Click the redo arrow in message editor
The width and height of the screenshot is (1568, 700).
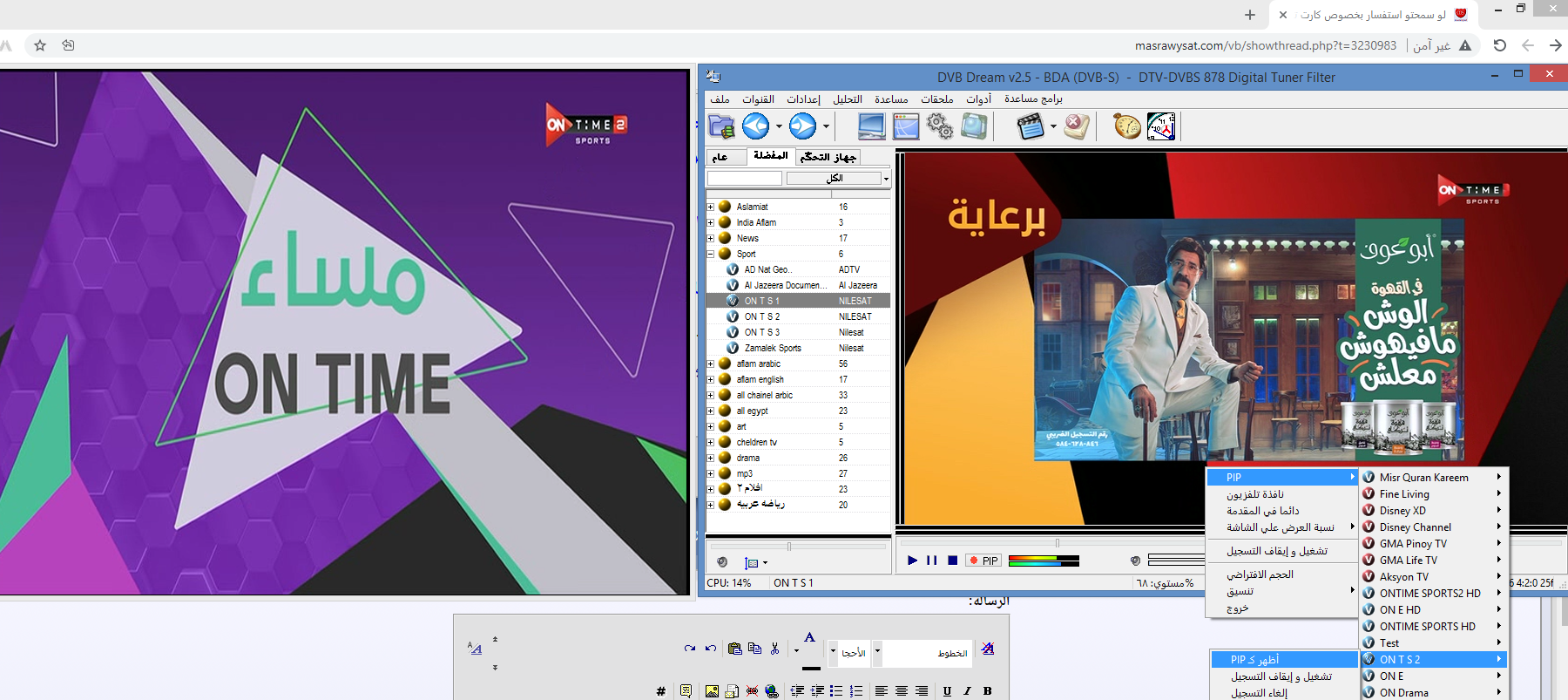click(x=690, y=649)
